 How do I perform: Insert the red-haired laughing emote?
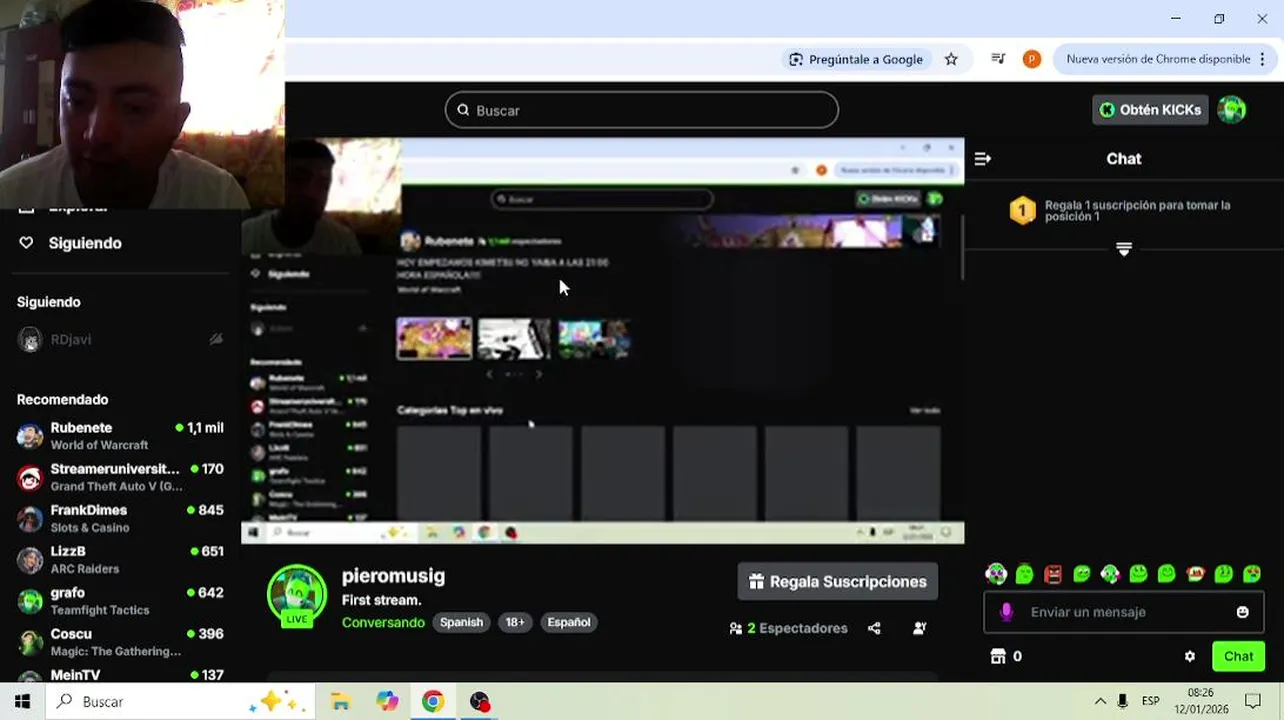pos(1195,574)
